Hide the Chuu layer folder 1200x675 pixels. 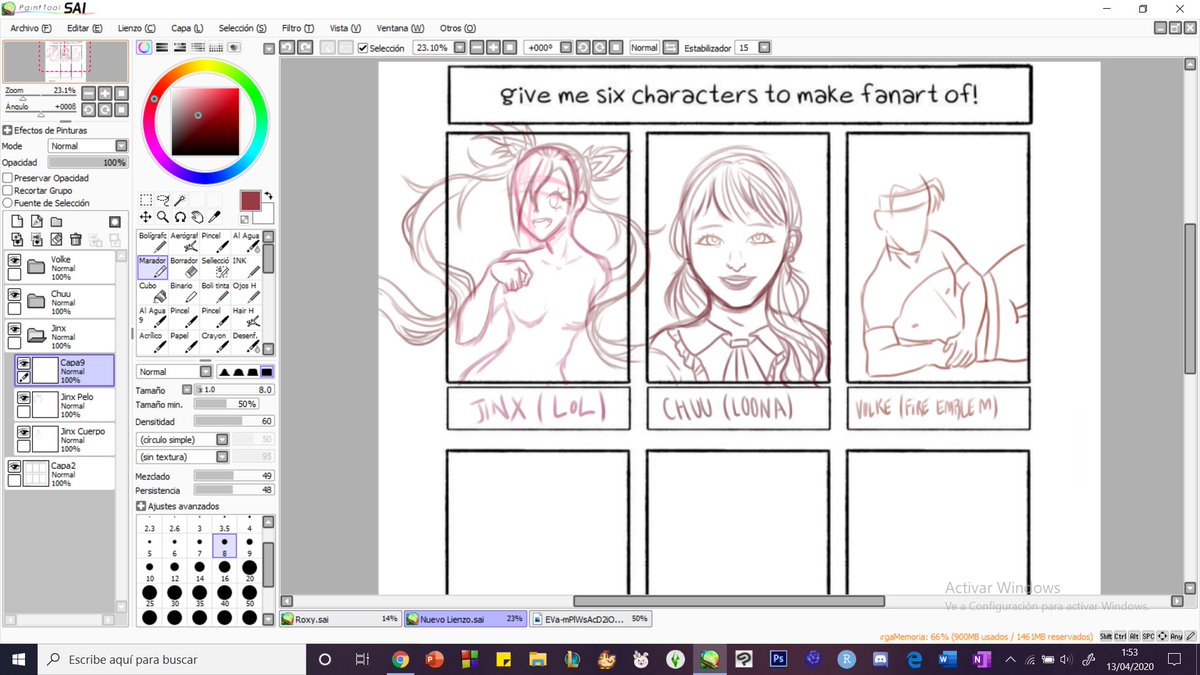point(15,296)
